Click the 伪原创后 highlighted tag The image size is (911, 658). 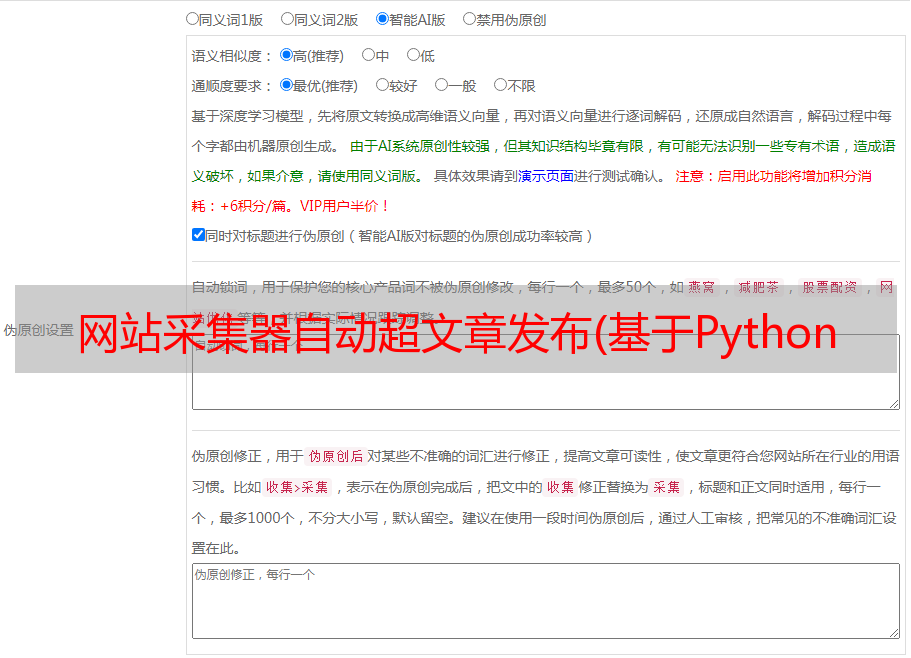tap(336, 456)
